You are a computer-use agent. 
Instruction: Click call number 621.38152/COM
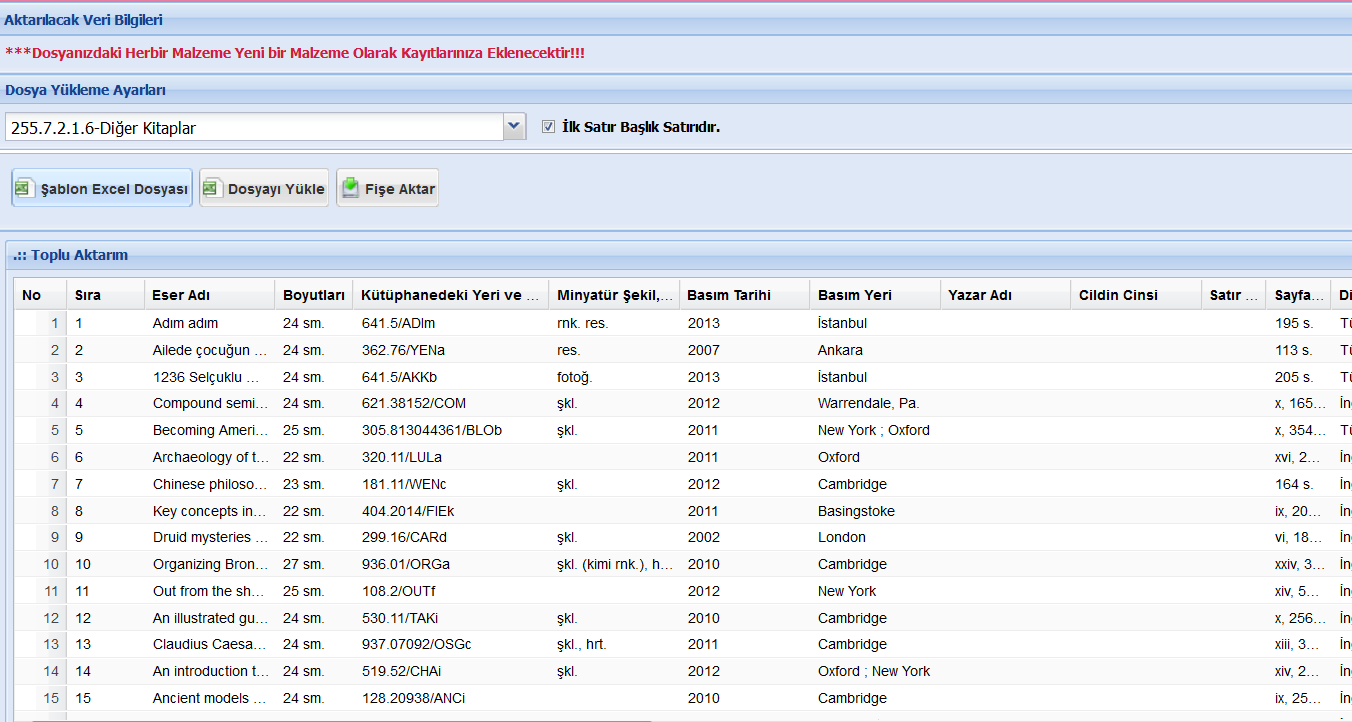click(x=413, y=403)
